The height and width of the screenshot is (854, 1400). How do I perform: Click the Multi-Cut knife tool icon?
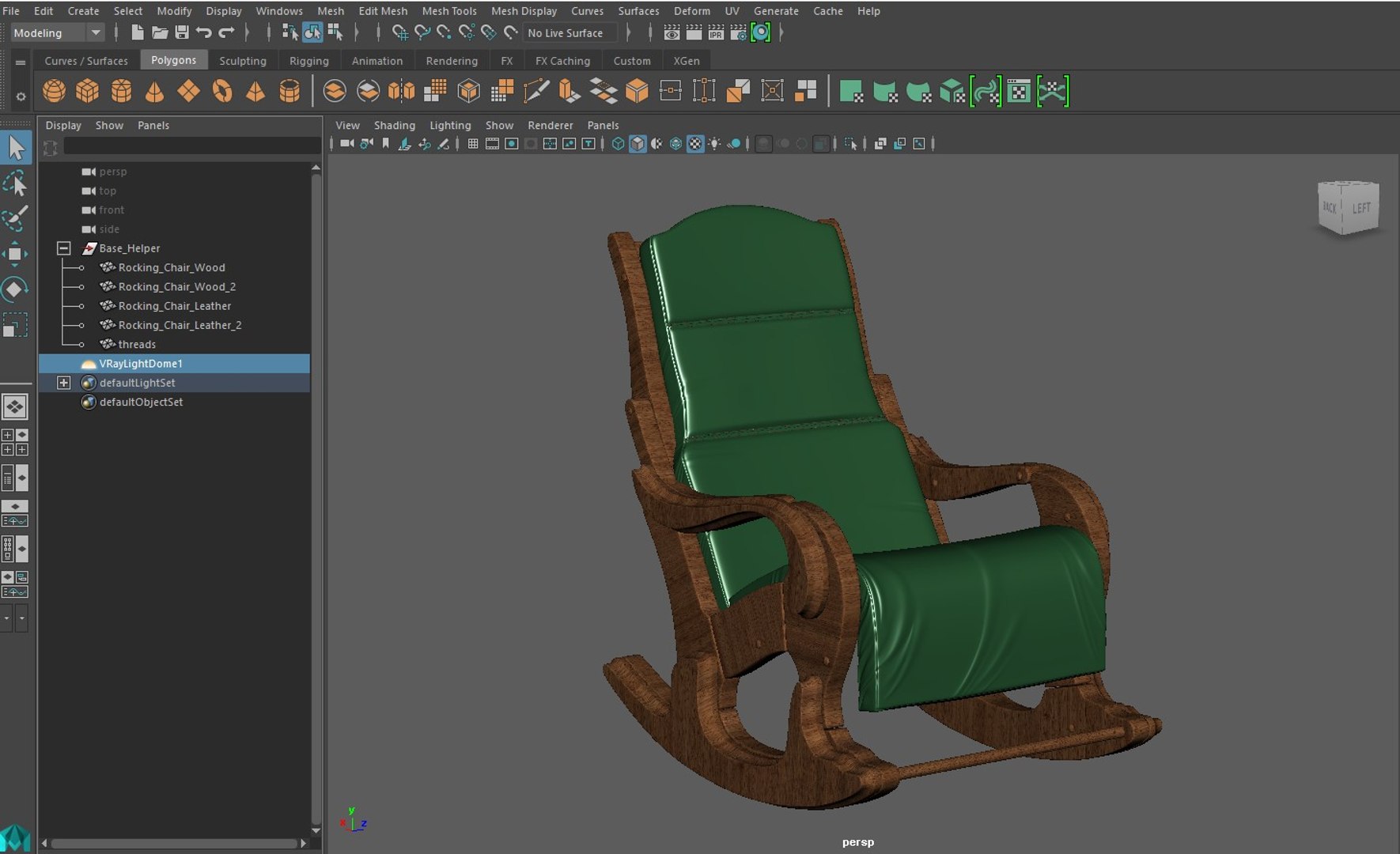(x=535, y=92)
